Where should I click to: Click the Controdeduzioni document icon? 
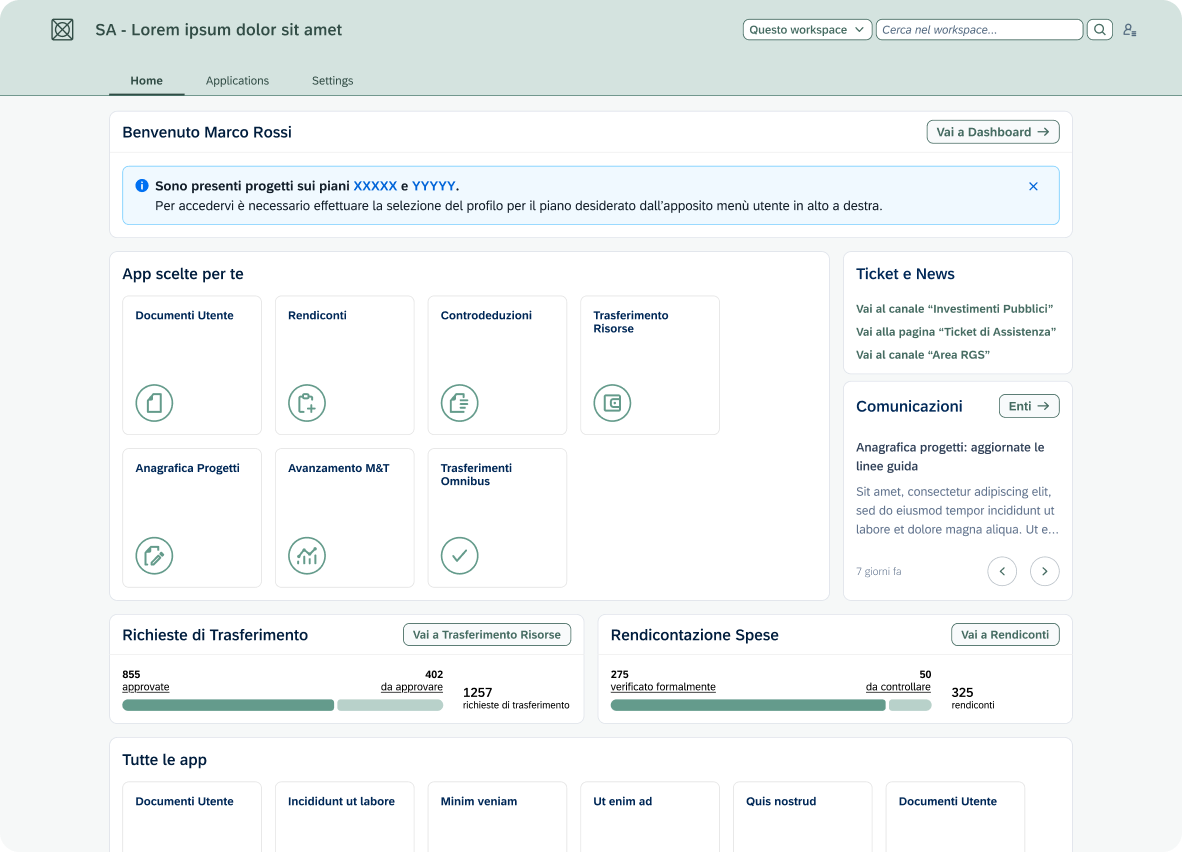point(459,403)
